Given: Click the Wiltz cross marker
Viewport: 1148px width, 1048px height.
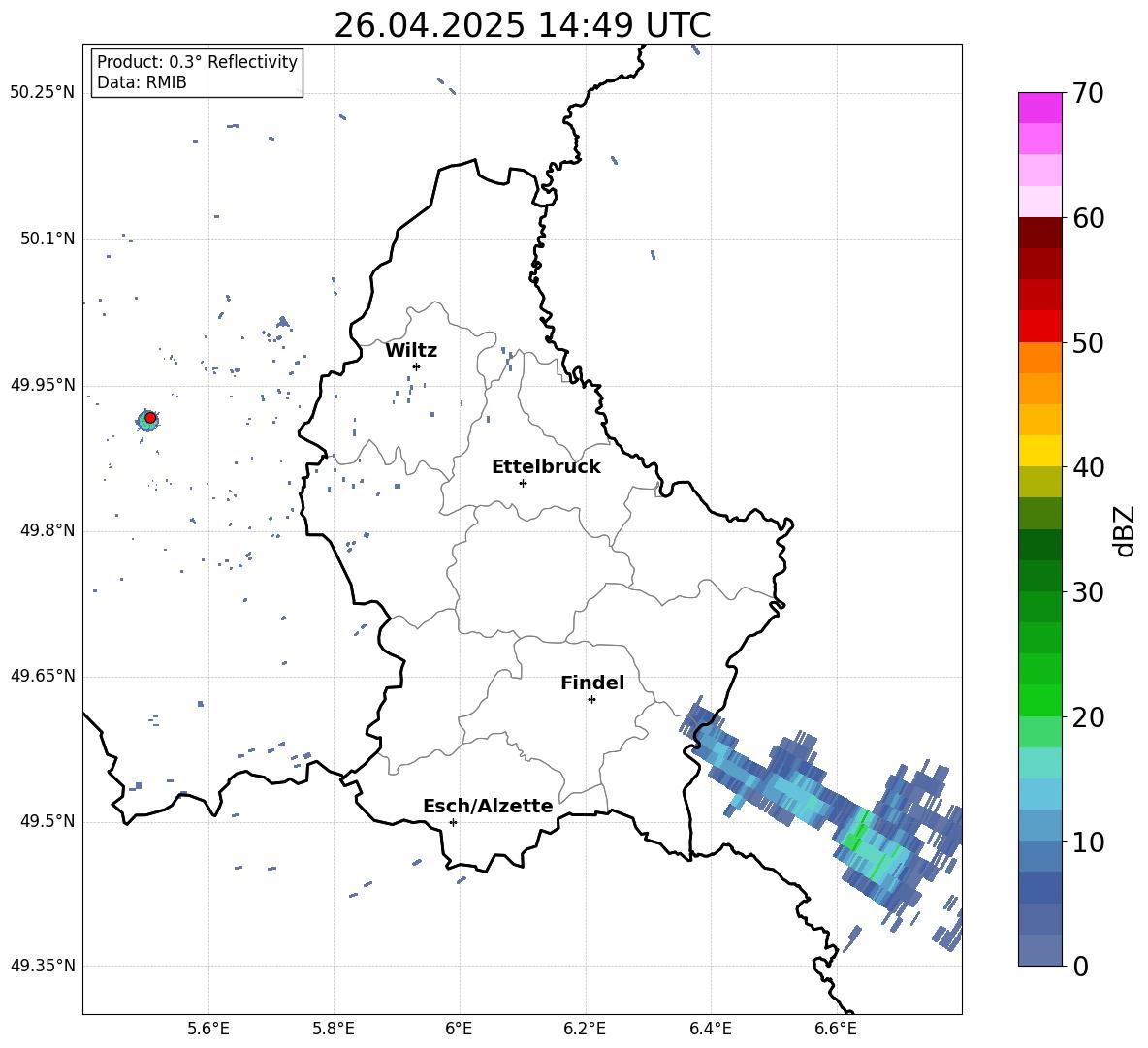Looking at the screenshot, I should click(x=416, y=366).
